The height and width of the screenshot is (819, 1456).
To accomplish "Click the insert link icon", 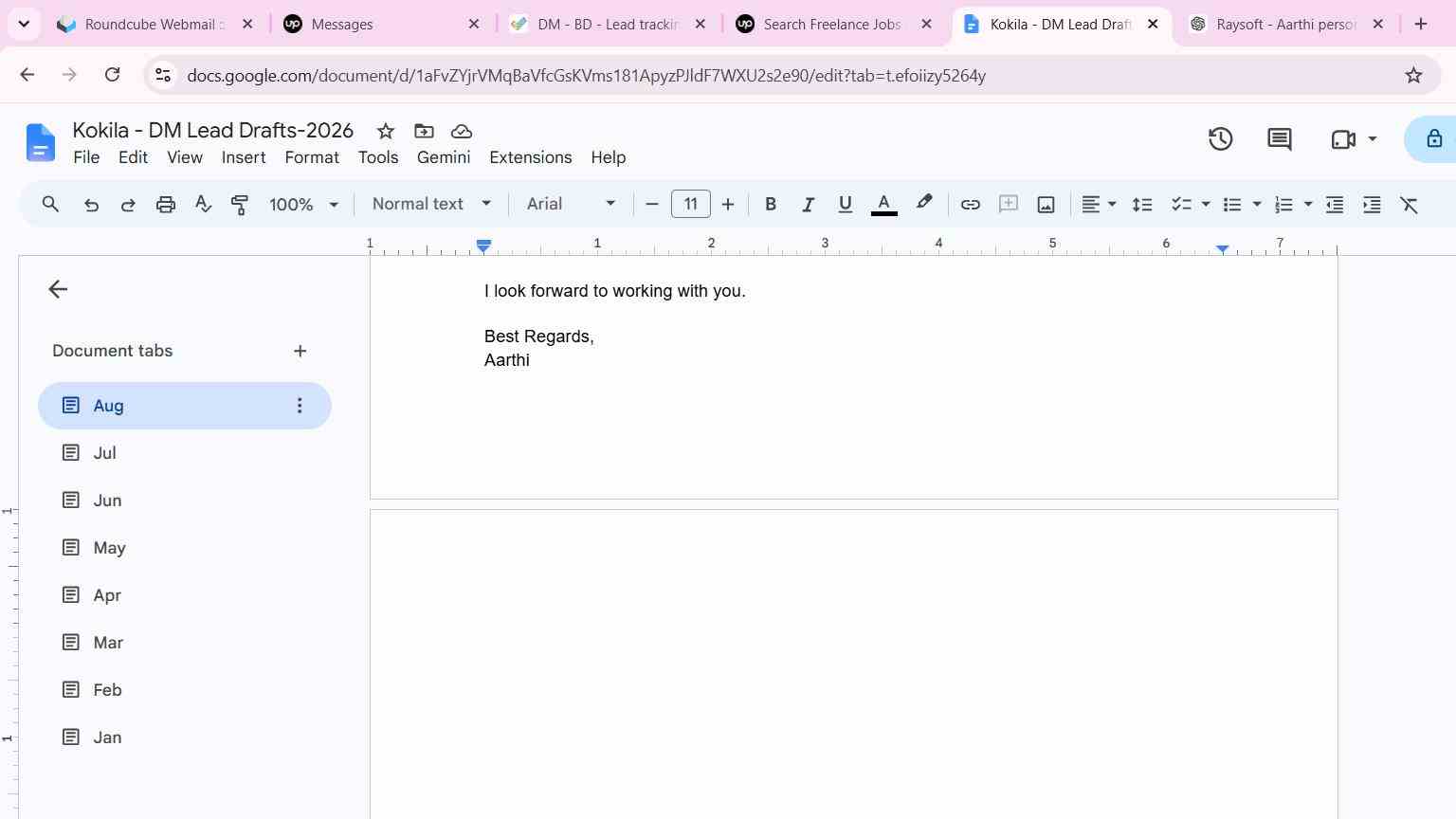I will [x=970, y=205].
